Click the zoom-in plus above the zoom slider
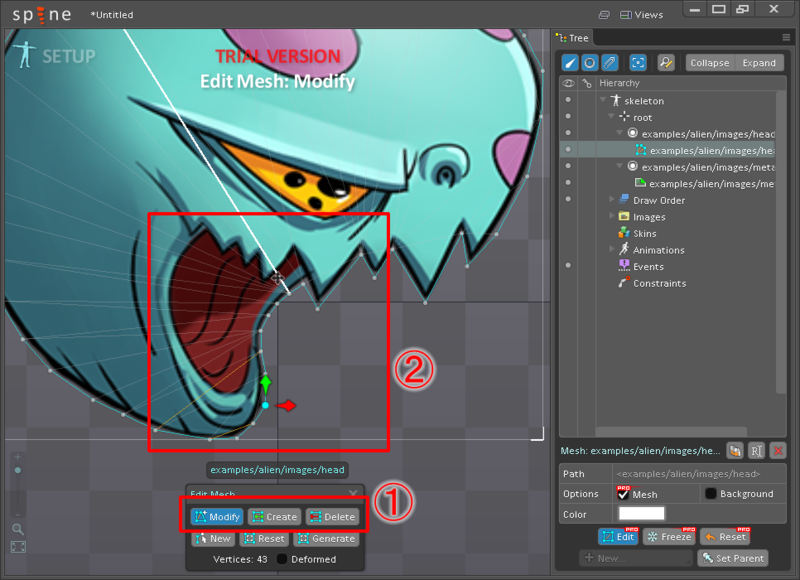800x580 pixels. (x=18, y=457)
